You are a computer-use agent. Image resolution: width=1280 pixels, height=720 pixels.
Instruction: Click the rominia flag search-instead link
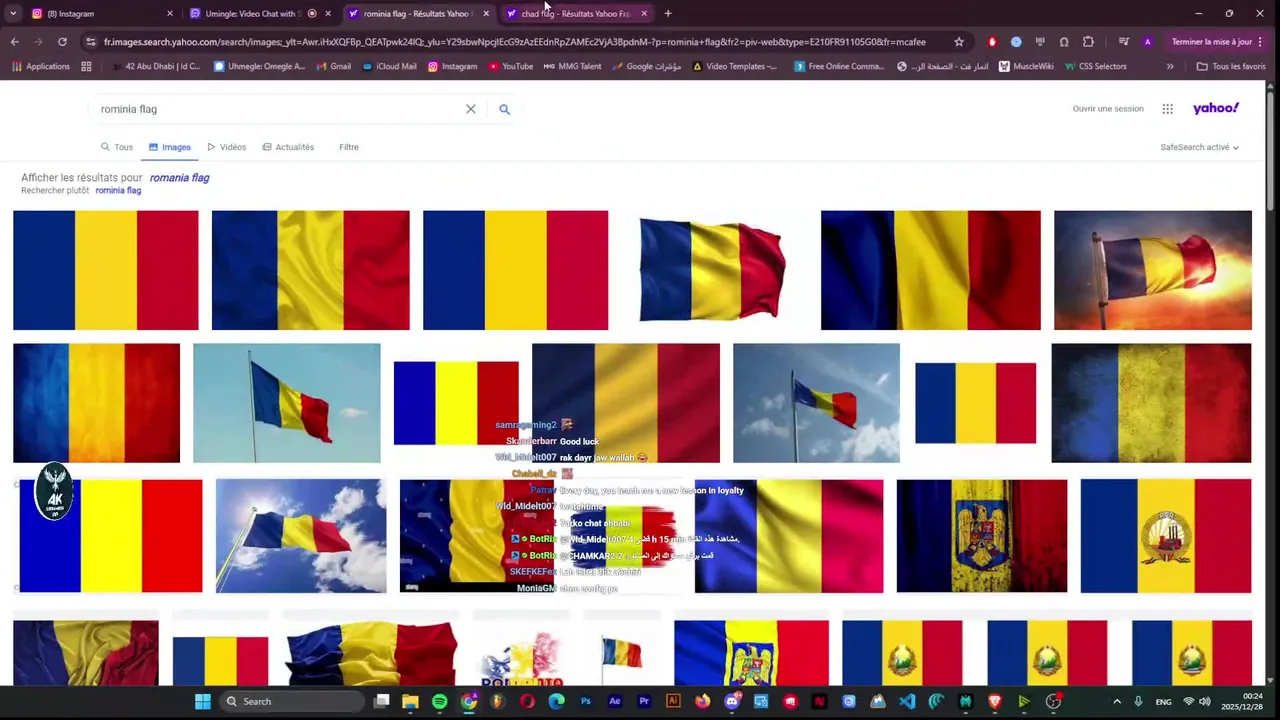pyautogui.click(x=118, y=190)
